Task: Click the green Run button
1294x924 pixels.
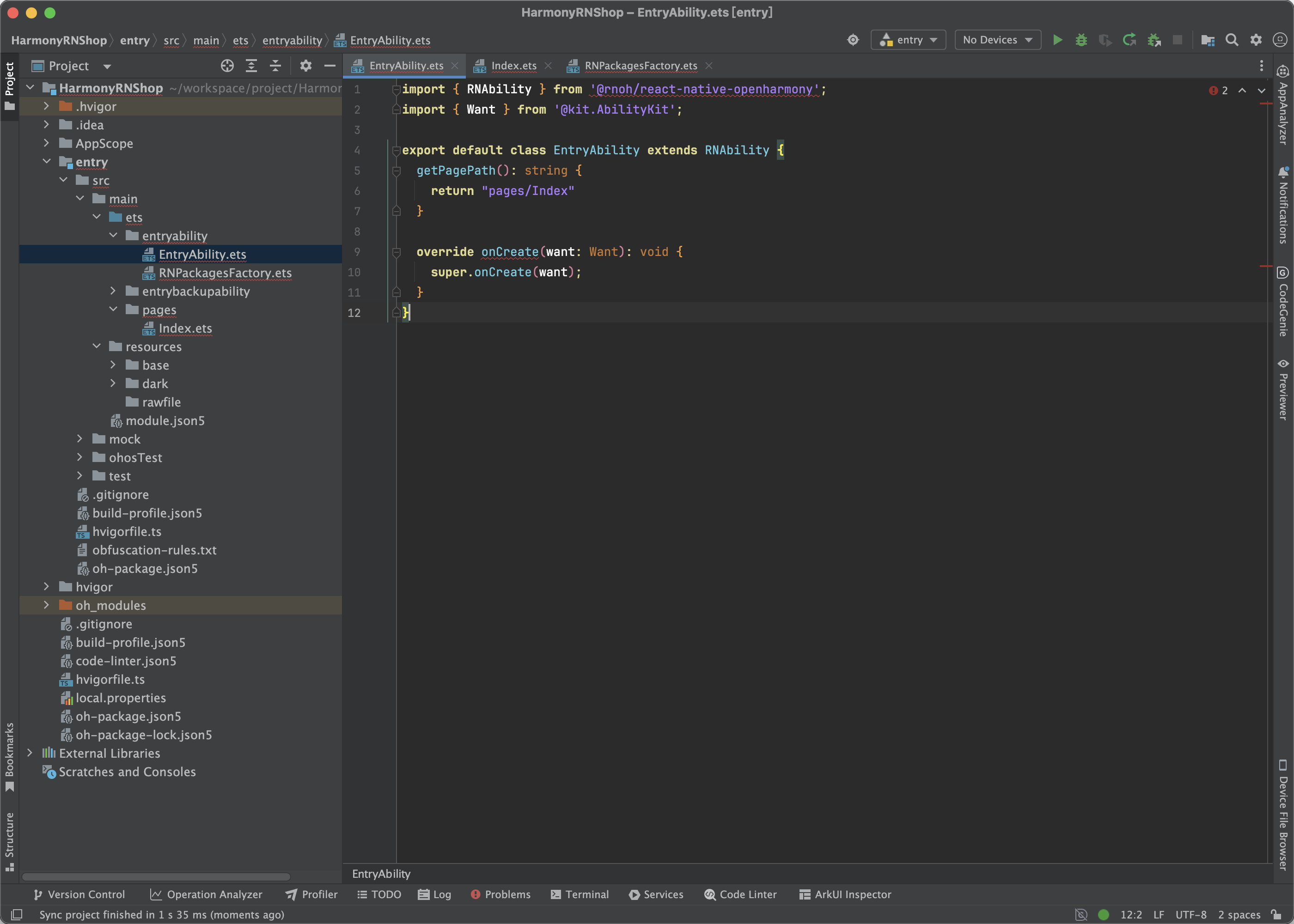Action: point(1057,40)
